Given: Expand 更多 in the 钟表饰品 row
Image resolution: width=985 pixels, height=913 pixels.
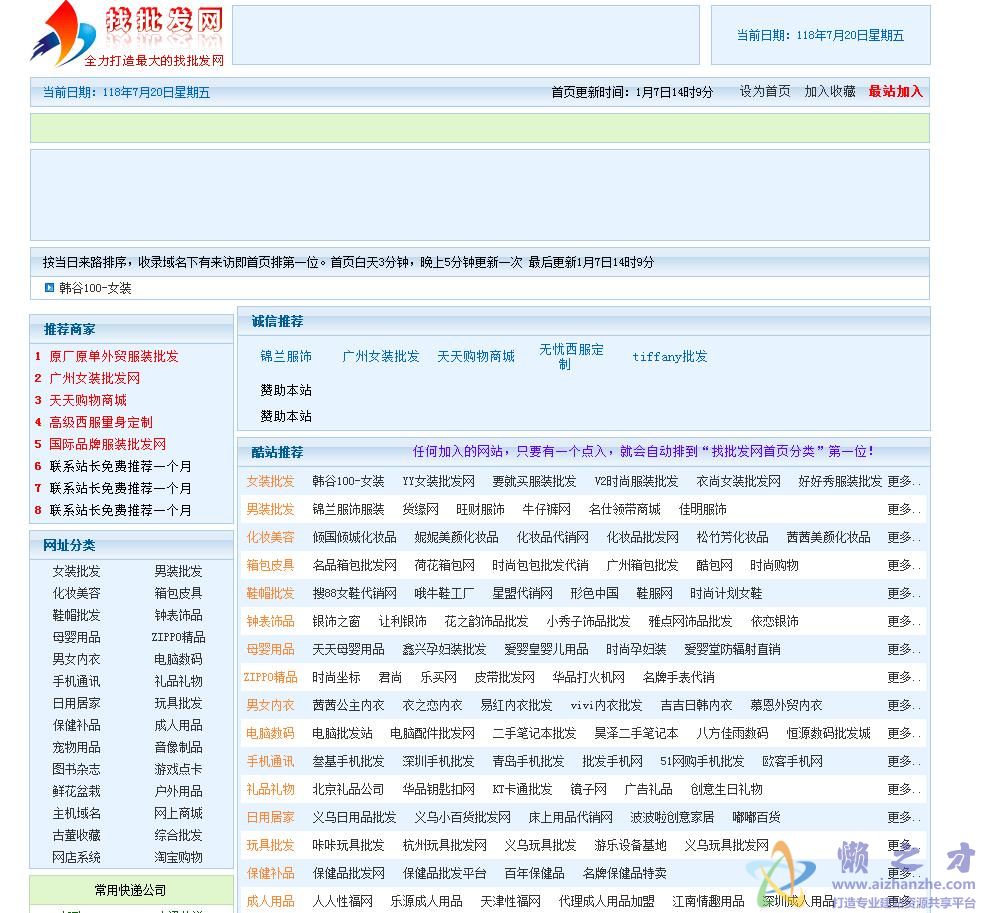Looking at the screenshot, I should pyautogui.click(x=904, y=621).
